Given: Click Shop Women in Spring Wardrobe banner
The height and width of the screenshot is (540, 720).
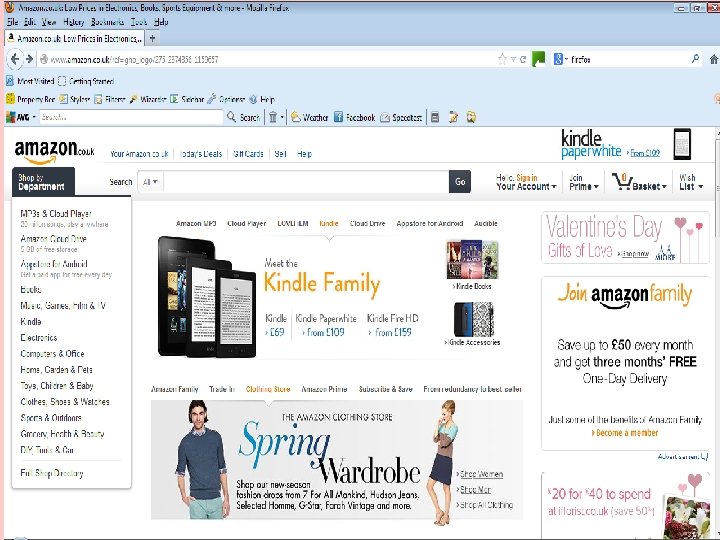Looking at the screenshot, I should tap(481, 474).
